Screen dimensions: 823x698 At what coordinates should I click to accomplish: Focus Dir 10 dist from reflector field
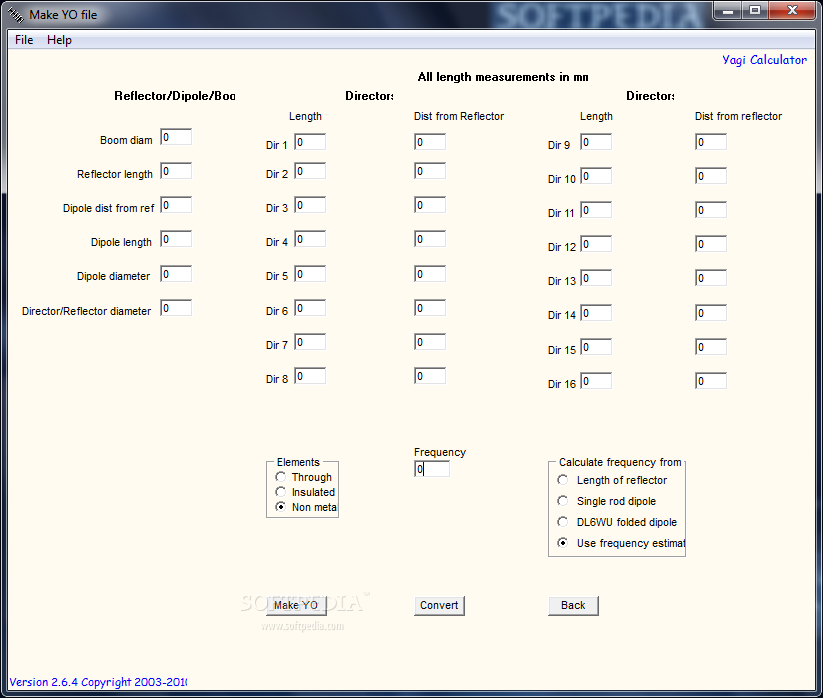click(x=711, y=176)
